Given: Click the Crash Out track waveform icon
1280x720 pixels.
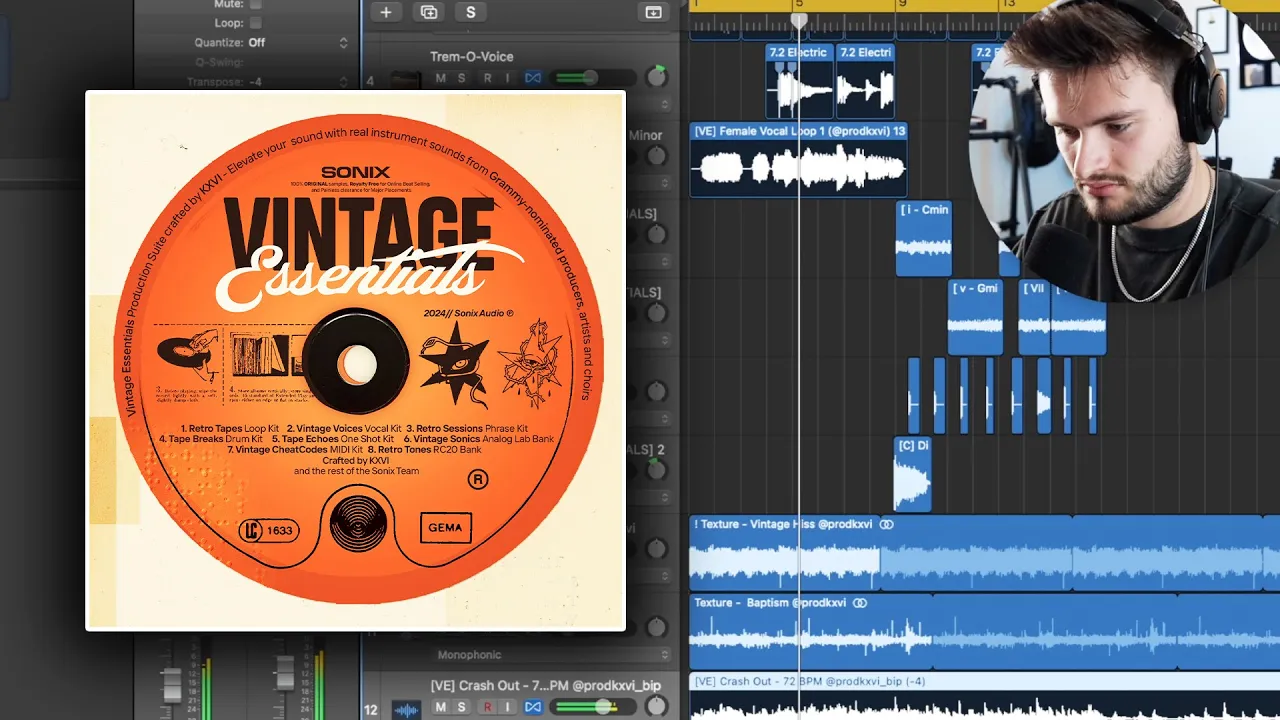Looking at the screenshot, I should [x=406, y=709].
